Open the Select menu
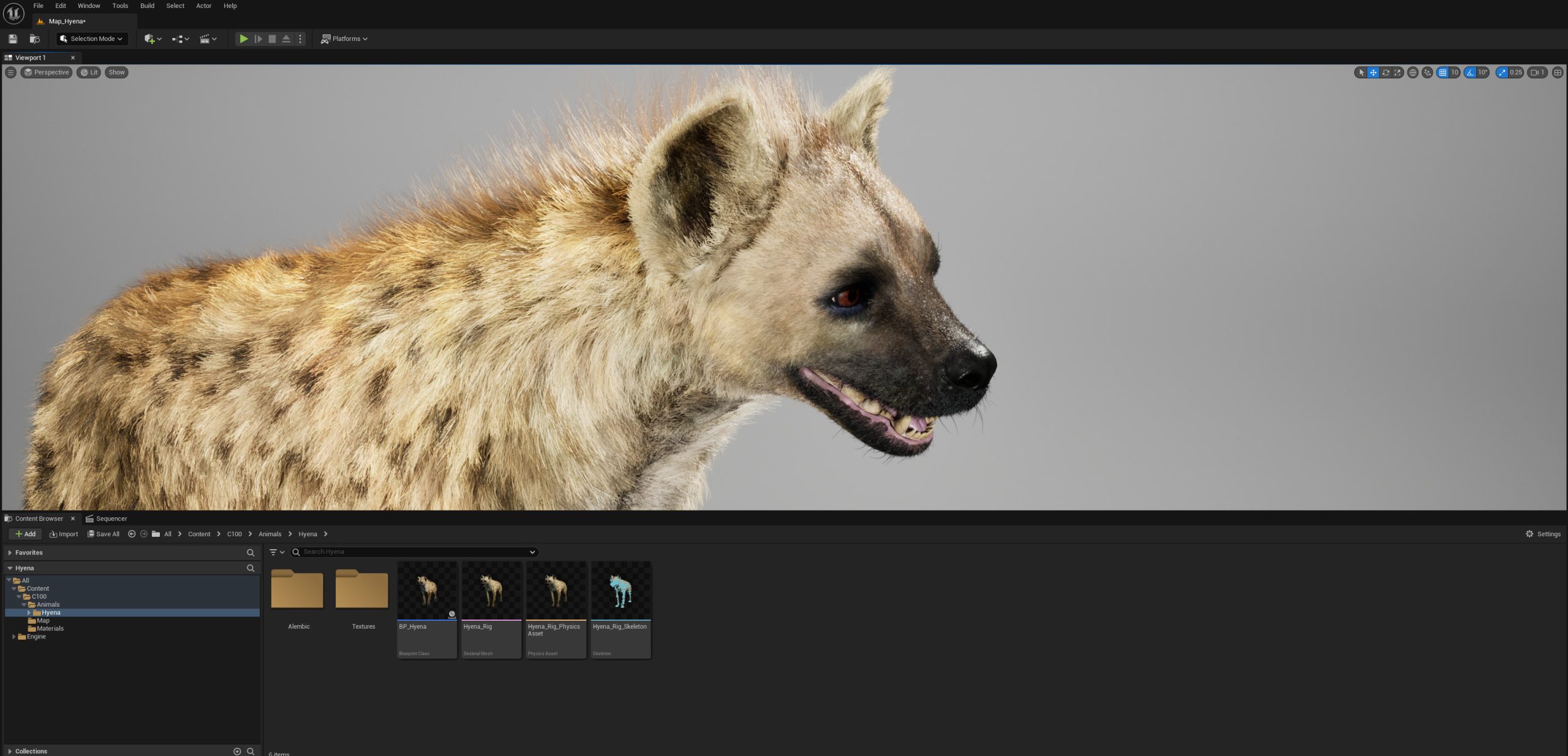The image size is (1568, 756). coord(175,6)
